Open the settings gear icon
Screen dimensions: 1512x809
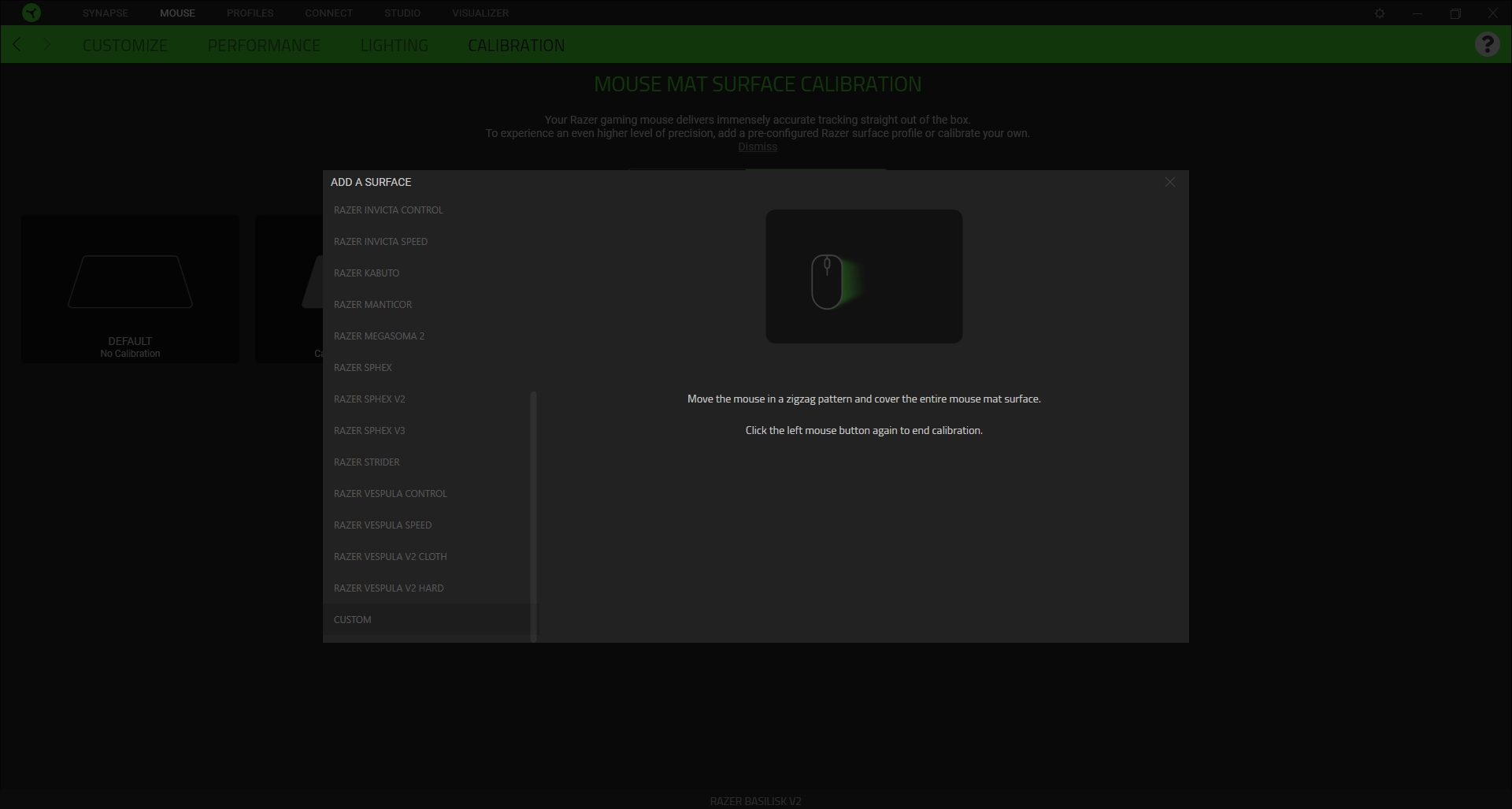point(1380,13)
